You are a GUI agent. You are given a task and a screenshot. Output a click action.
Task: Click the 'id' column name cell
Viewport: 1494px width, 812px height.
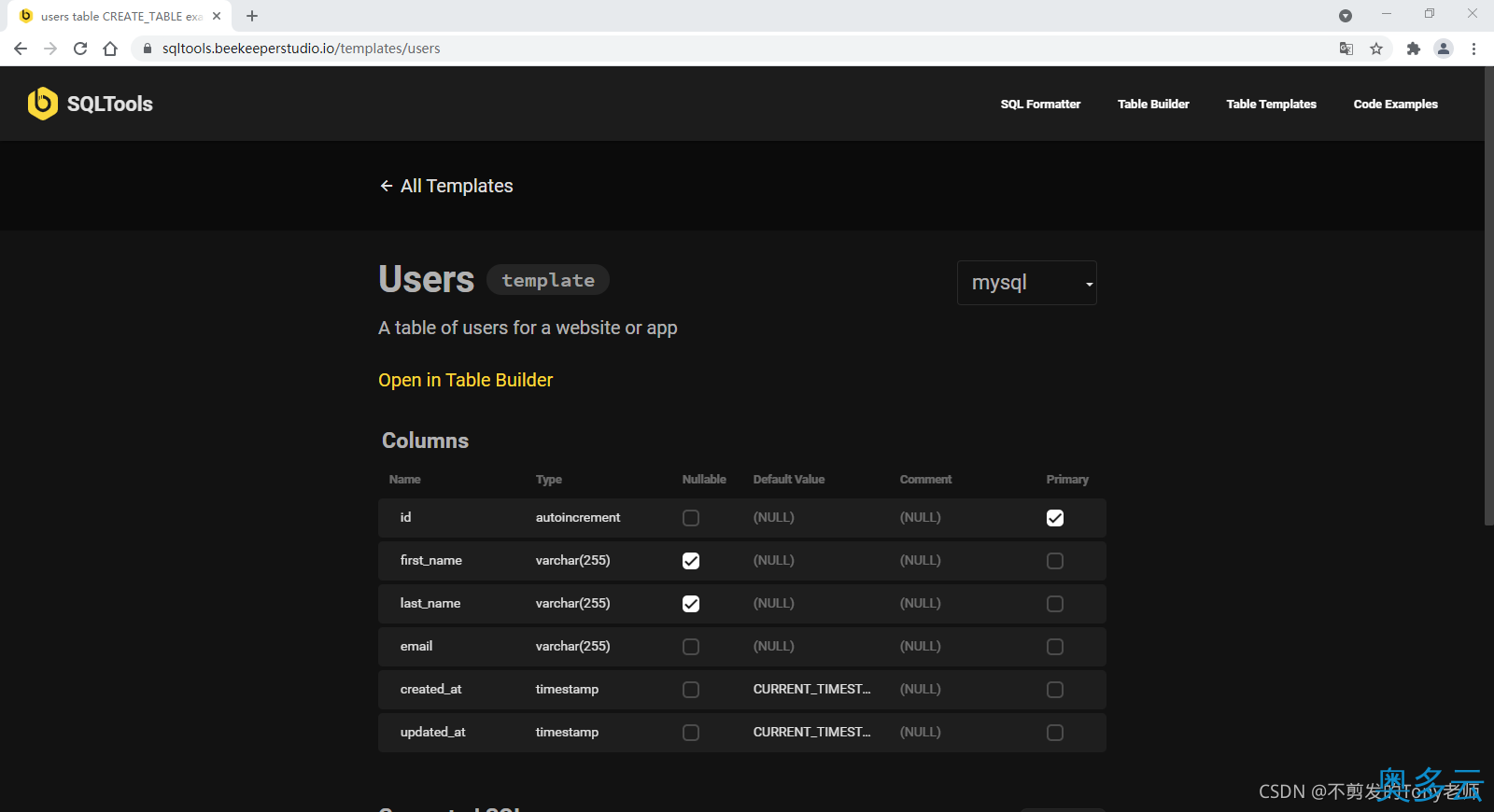pyautogui.click(x=405, y=517)
